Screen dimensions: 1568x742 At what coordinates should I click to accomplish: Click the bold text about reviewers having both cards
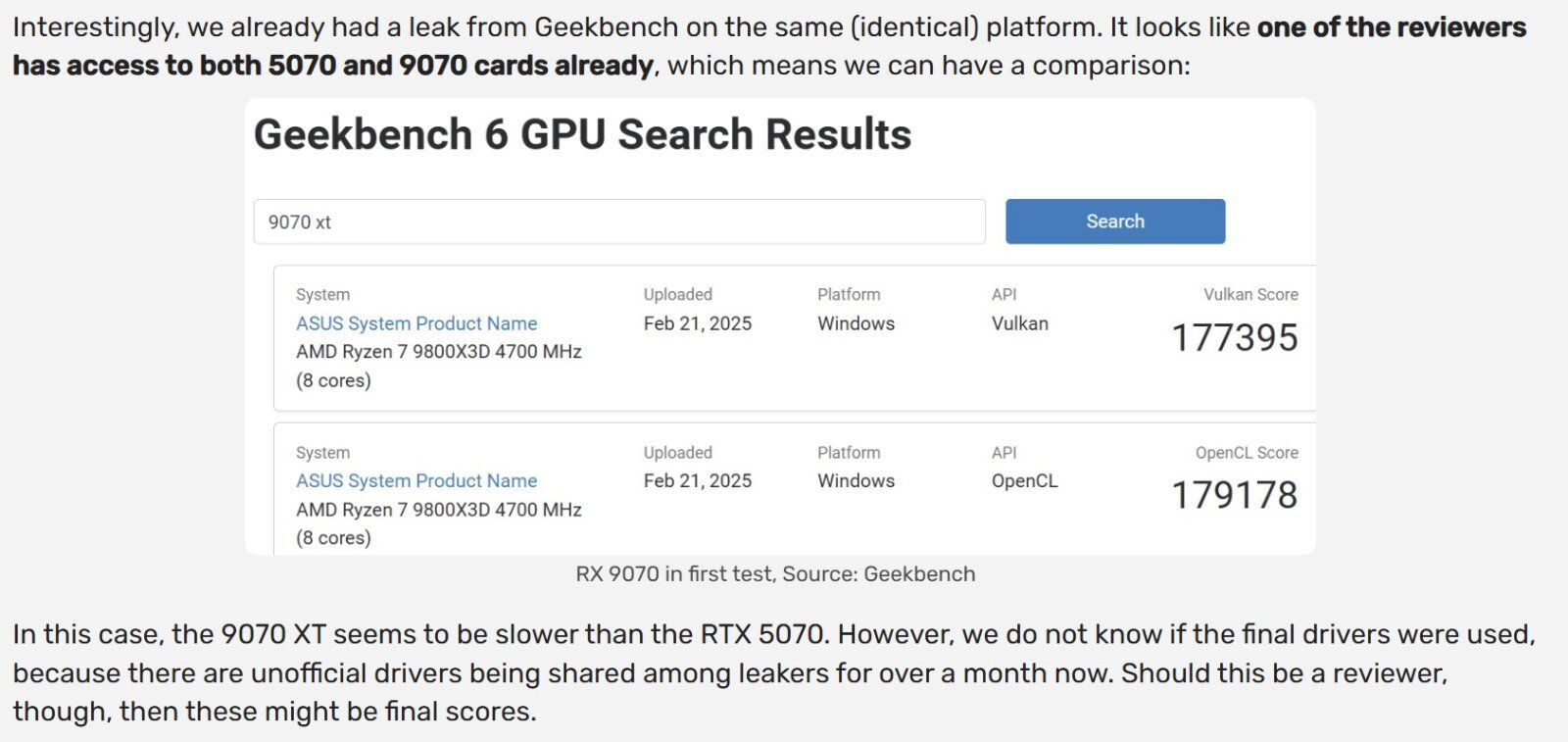coord(769,46)
